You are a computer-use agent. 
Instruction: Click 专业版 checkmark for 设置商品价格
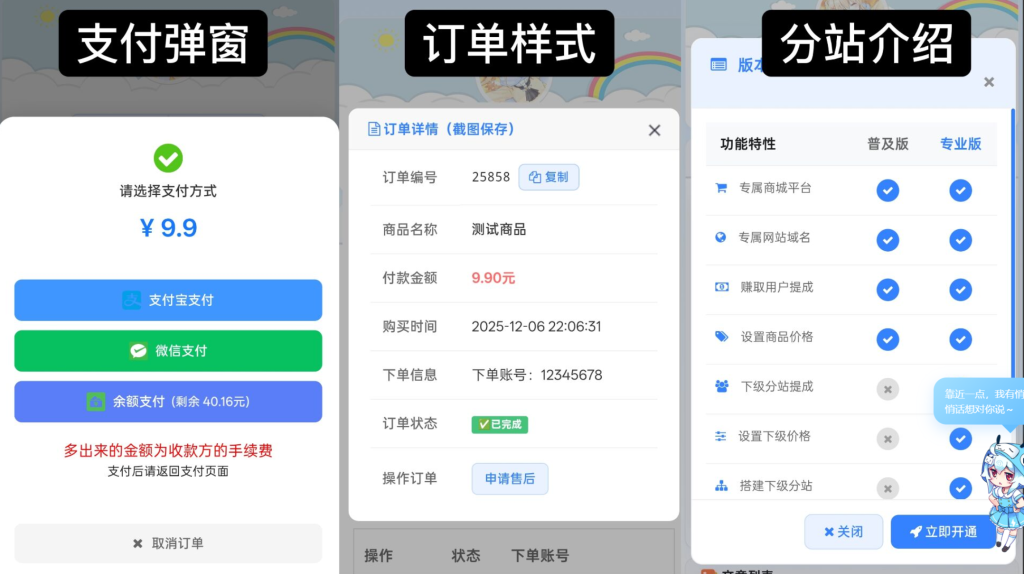click(960, 339)
